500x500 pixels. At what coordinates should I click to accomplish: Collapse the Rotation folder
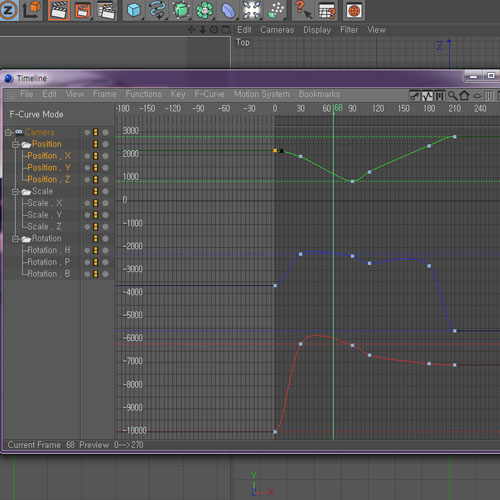click(16, 239)
